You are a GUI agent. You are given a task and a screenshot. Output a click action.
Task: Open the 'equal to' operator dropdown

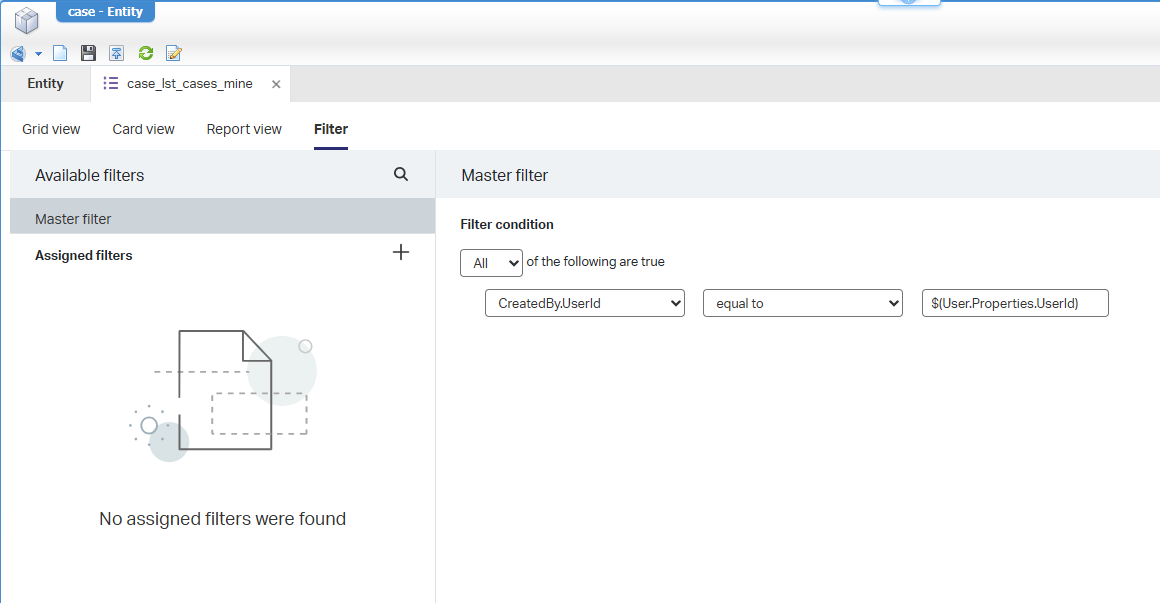click(x=803, y=303)
